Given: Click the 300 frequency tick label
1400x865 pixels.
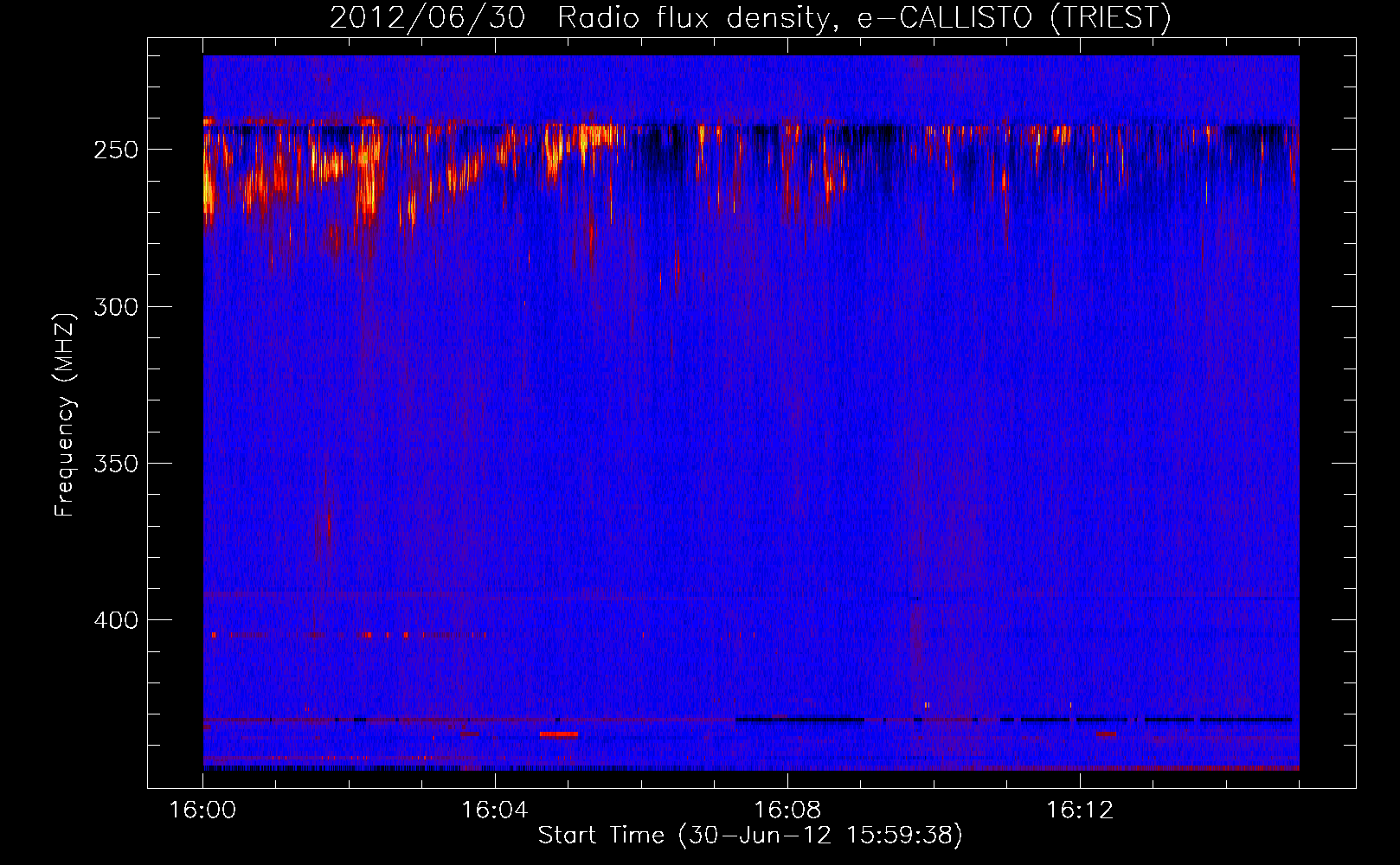Looking at the screenshot, I should click(x=116, y=307).
